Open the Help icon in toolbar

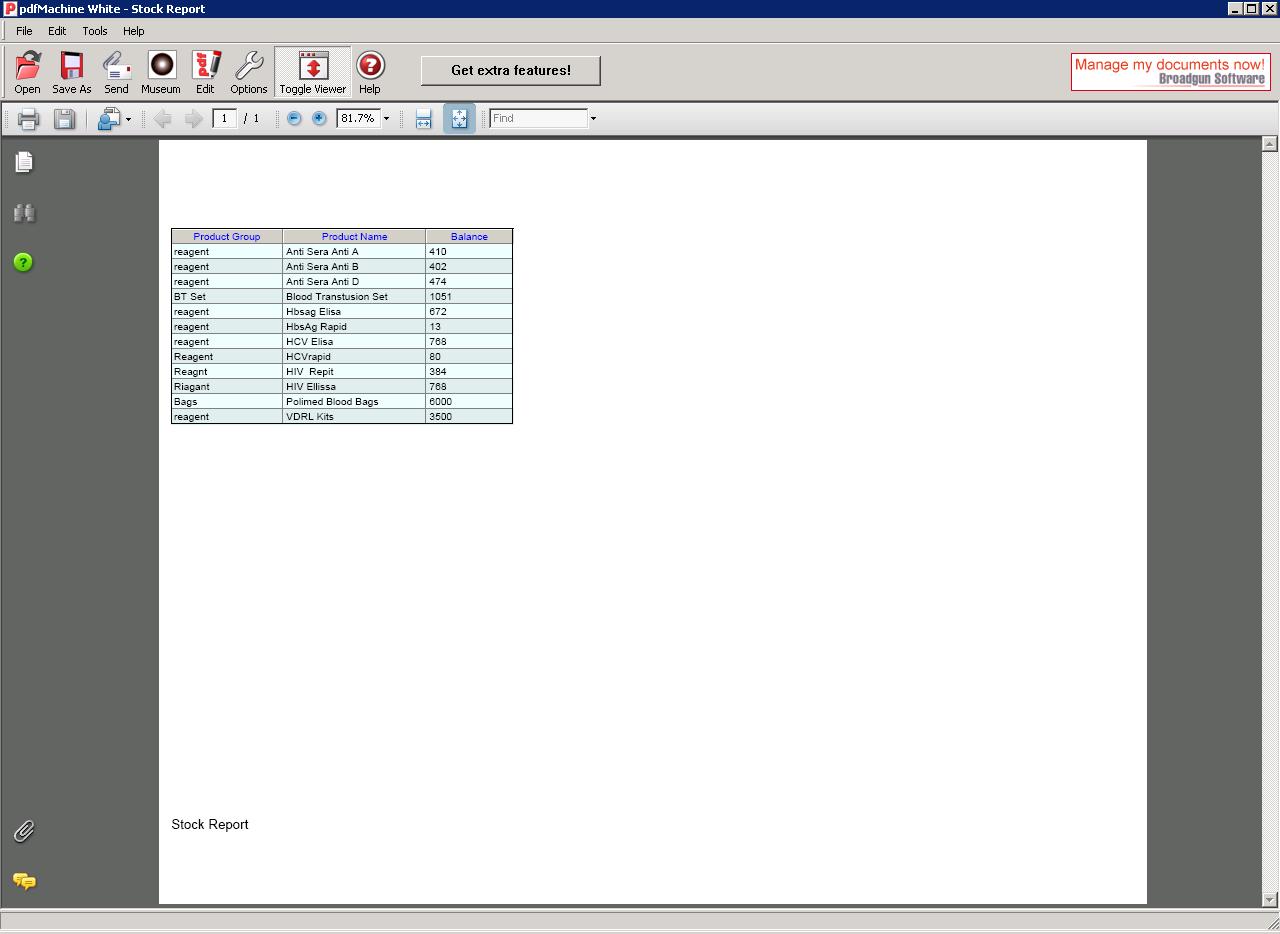[370, 73]
